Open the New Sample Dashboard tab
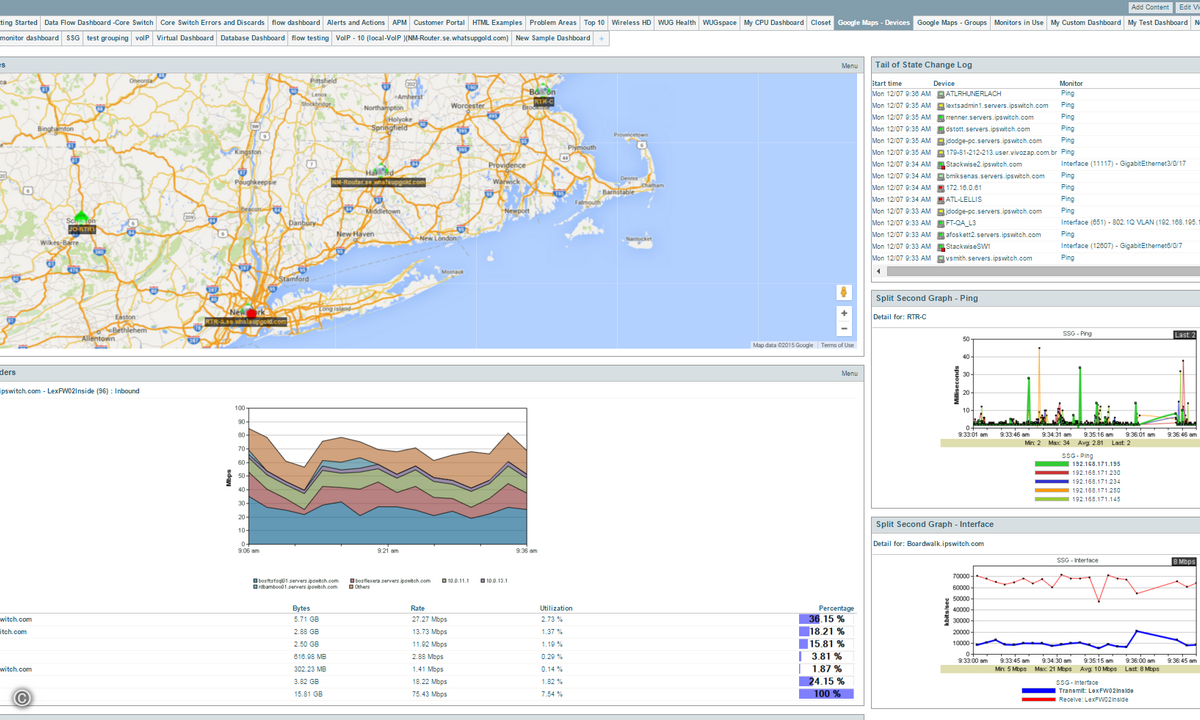Image resolution: width=1200 pixels, height=720 pixels. [553, 38]
